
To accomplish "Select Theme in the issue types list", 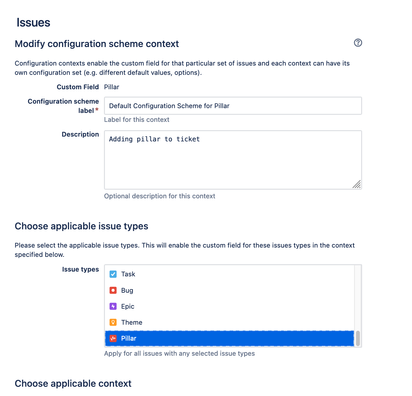I will click(229, 322).
